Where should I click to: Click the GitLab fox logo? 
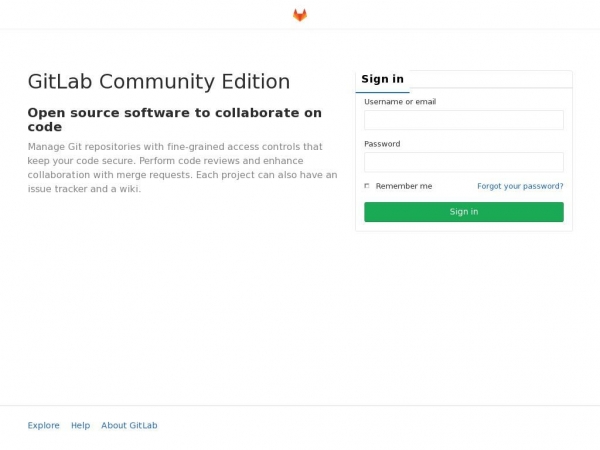(x=300, y=15)
